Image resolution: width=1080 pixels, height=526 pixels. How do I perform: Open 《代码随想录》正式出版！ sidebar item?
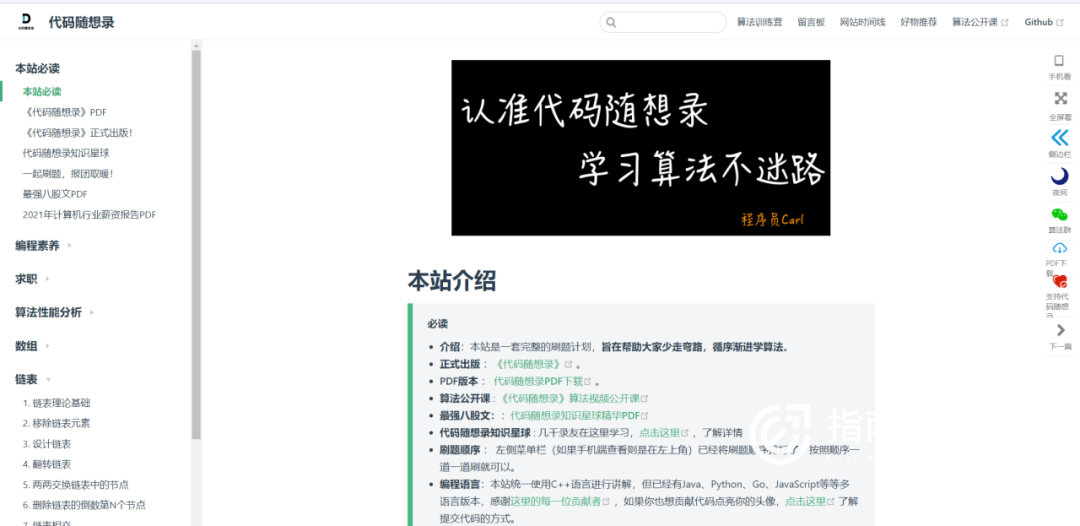point(77,133)
